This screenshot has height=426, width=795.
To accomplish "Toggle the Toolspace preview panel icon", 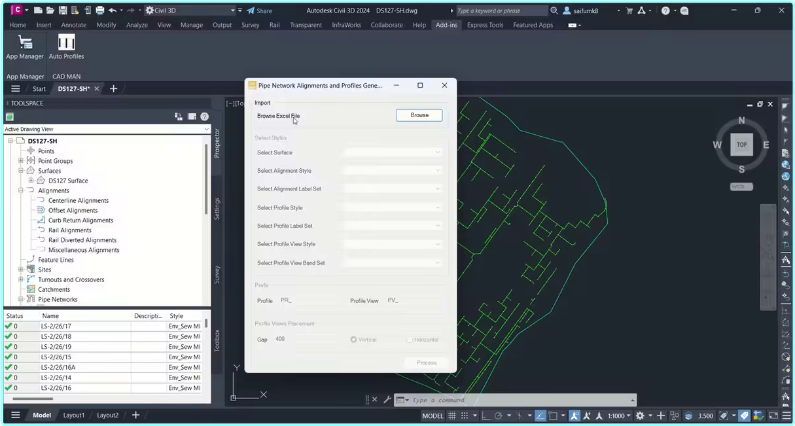I will tap(192, 117).
